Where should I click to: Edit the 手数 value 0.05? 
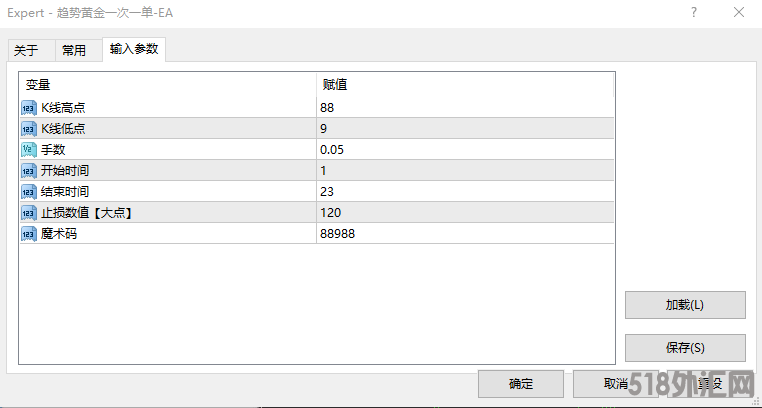pos(465,150)
